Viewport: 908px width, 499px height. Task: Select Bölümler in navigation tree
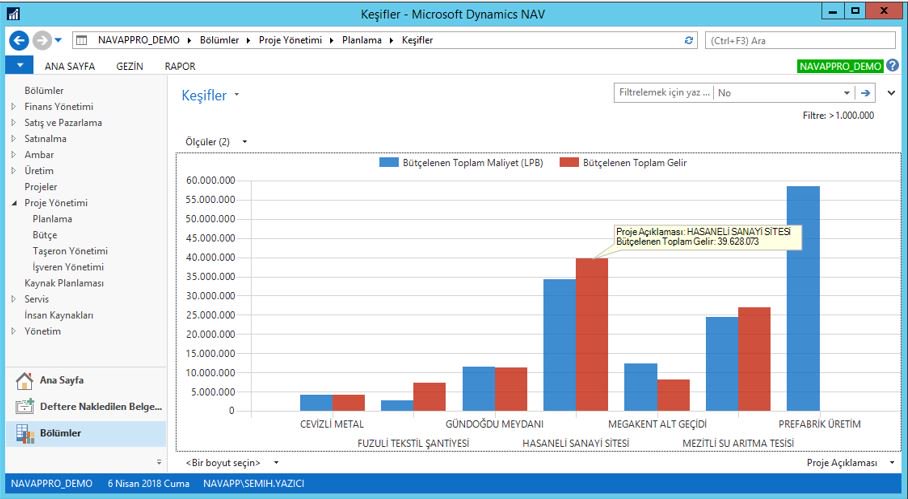point(44,90)
